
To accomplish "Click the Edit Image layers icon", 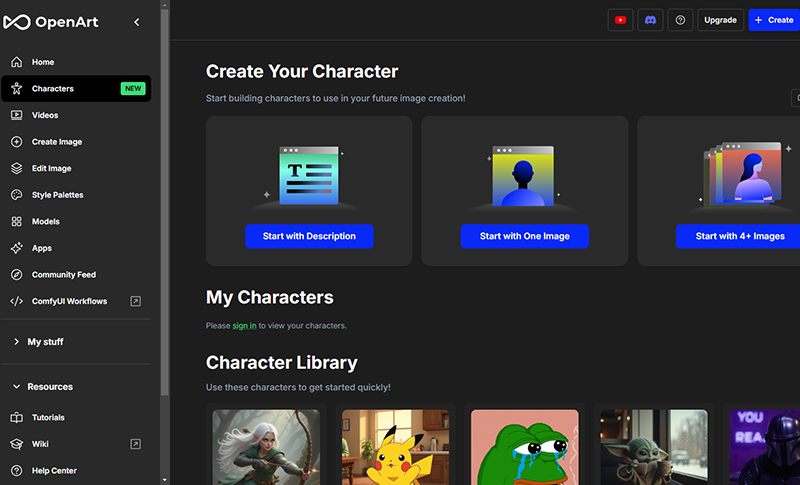I will (17, 168).
